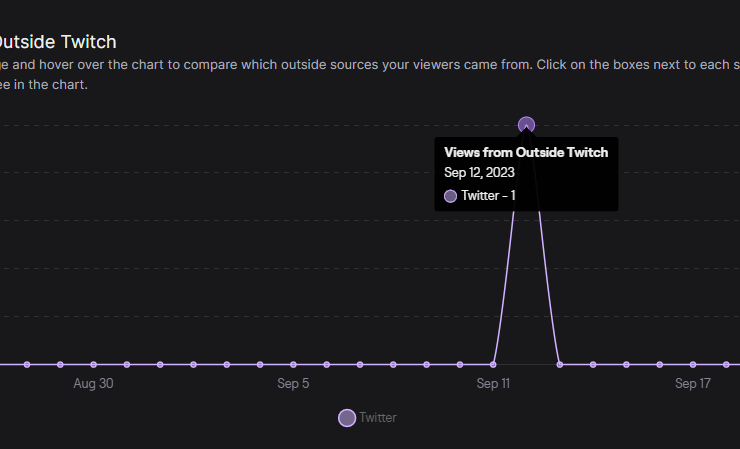Select the Sep 12 peak data point

point(526,125)
